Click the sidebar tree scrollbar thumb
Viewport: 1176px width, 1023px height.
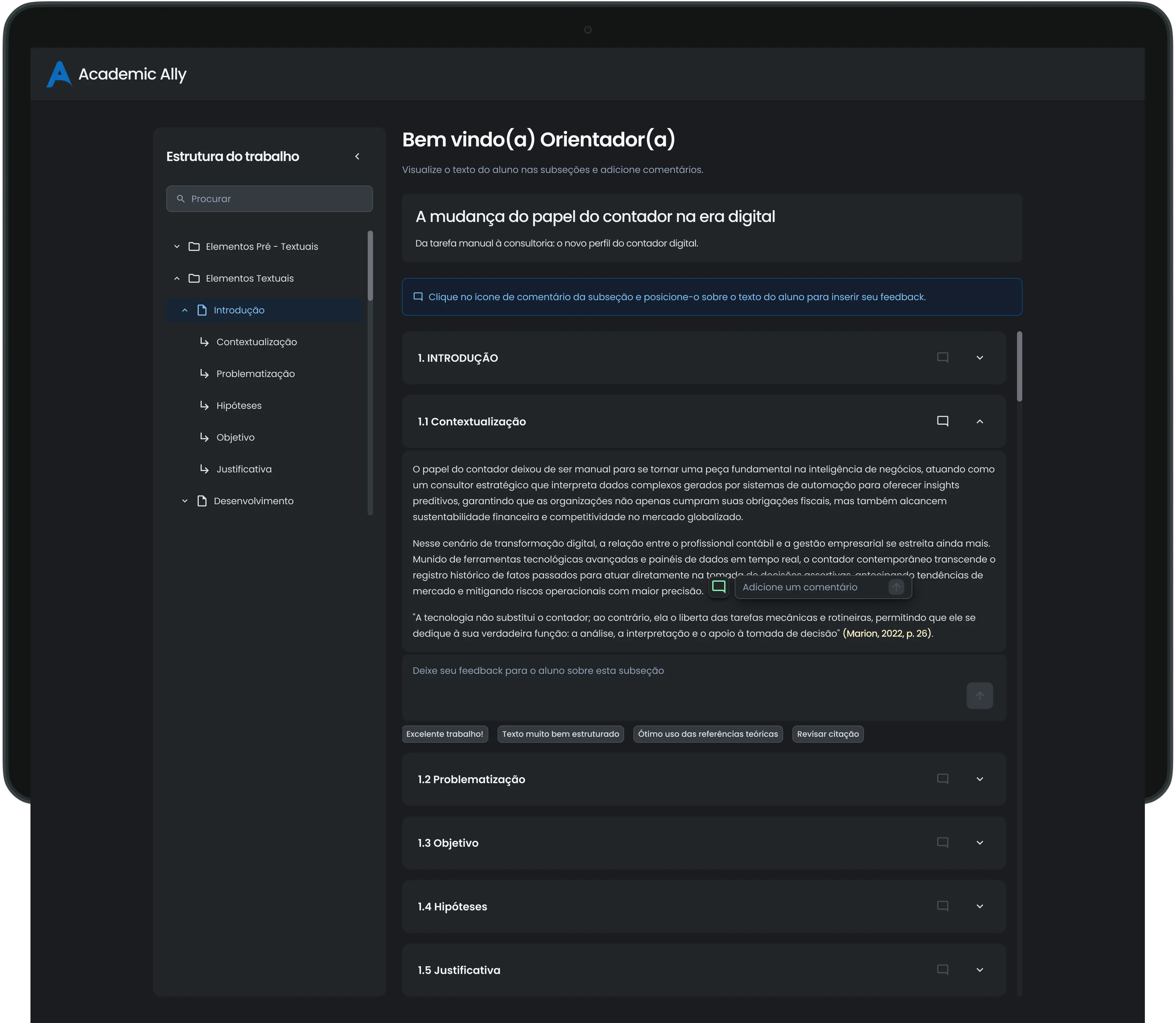point(370,265)
